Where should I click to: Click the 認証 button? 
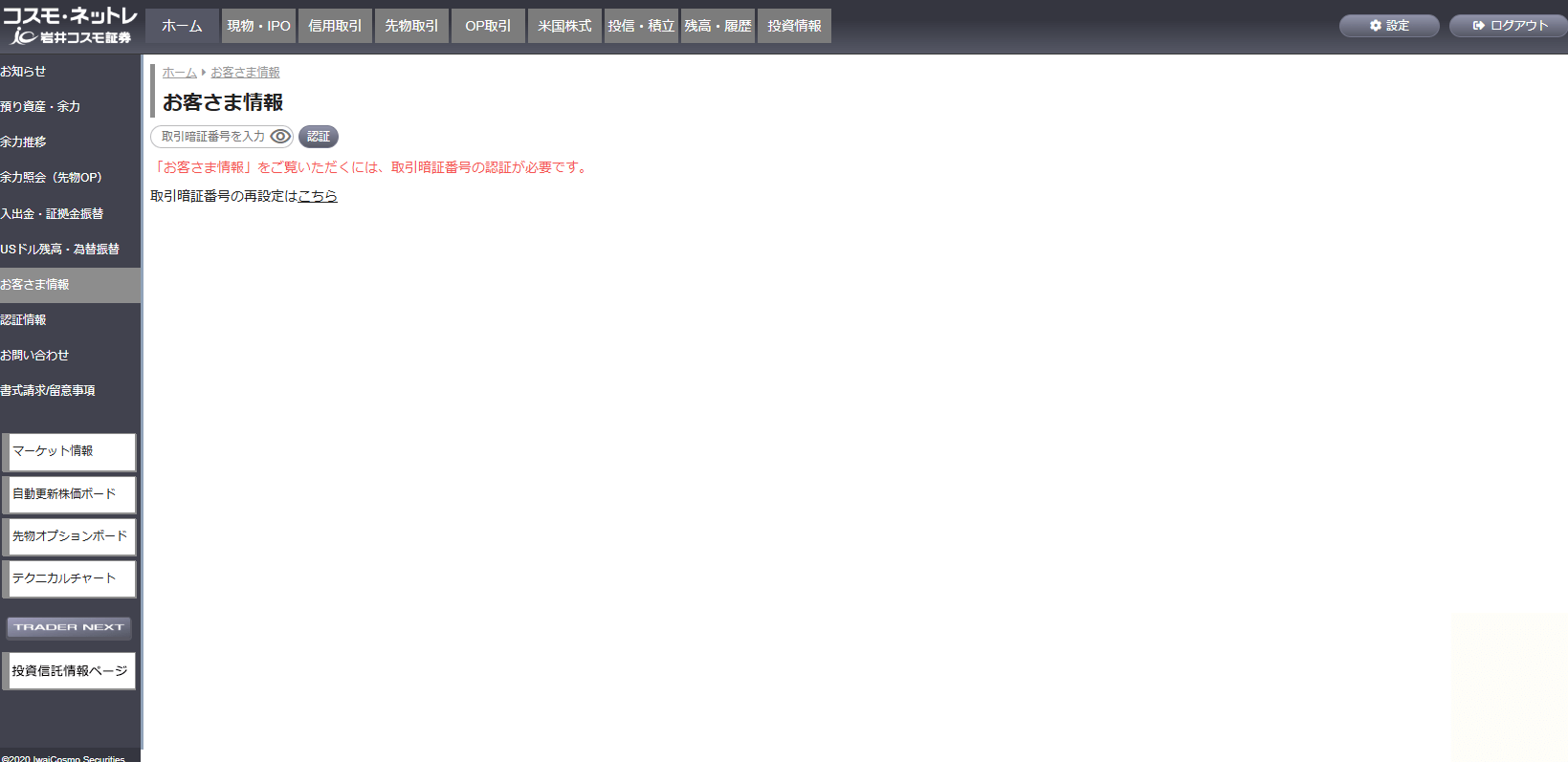[x=319, y=137]
